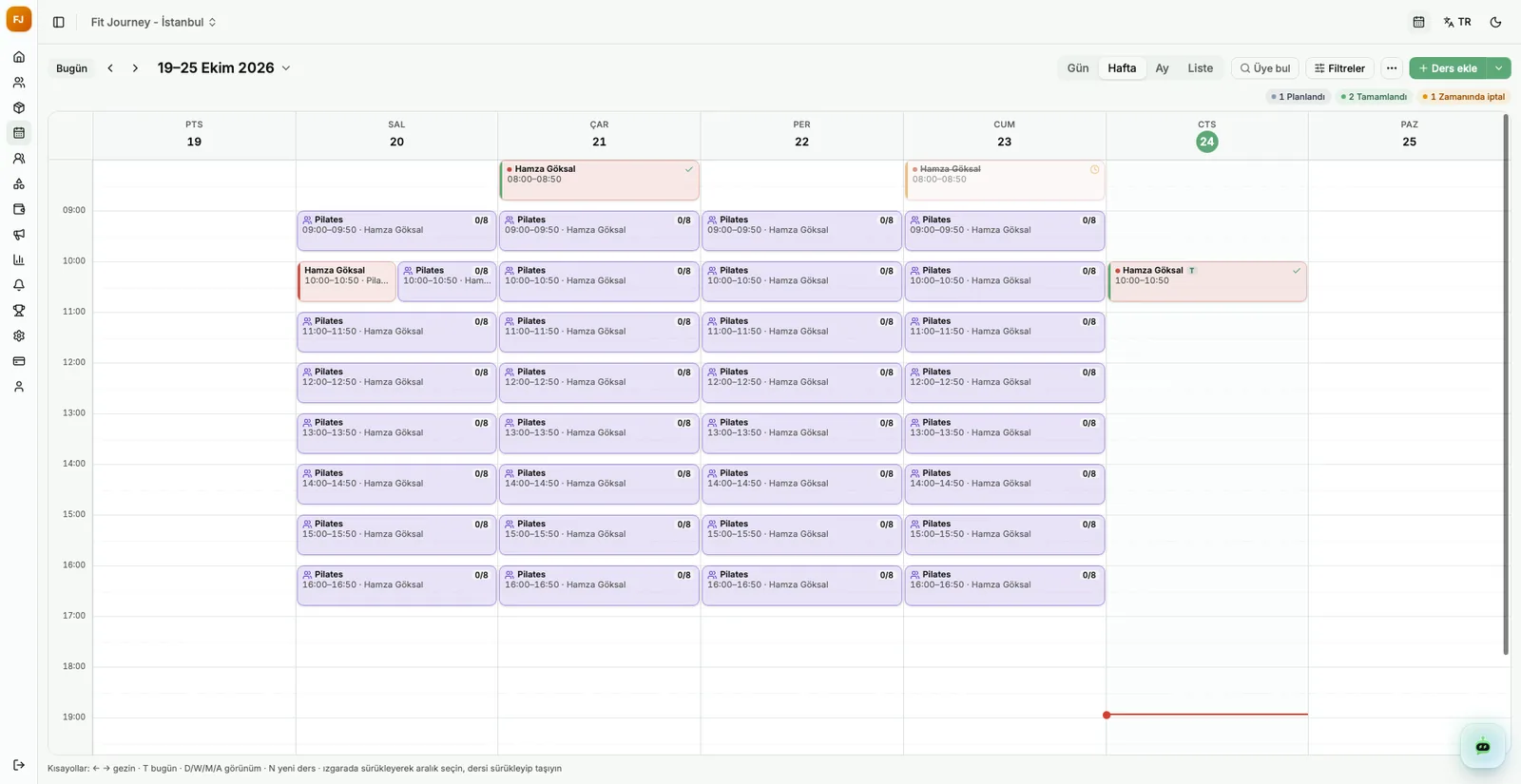Select the highlighted day 24 header
Image resolution: width=1521 pixels, height=784 pixels.
[1206, 142]
